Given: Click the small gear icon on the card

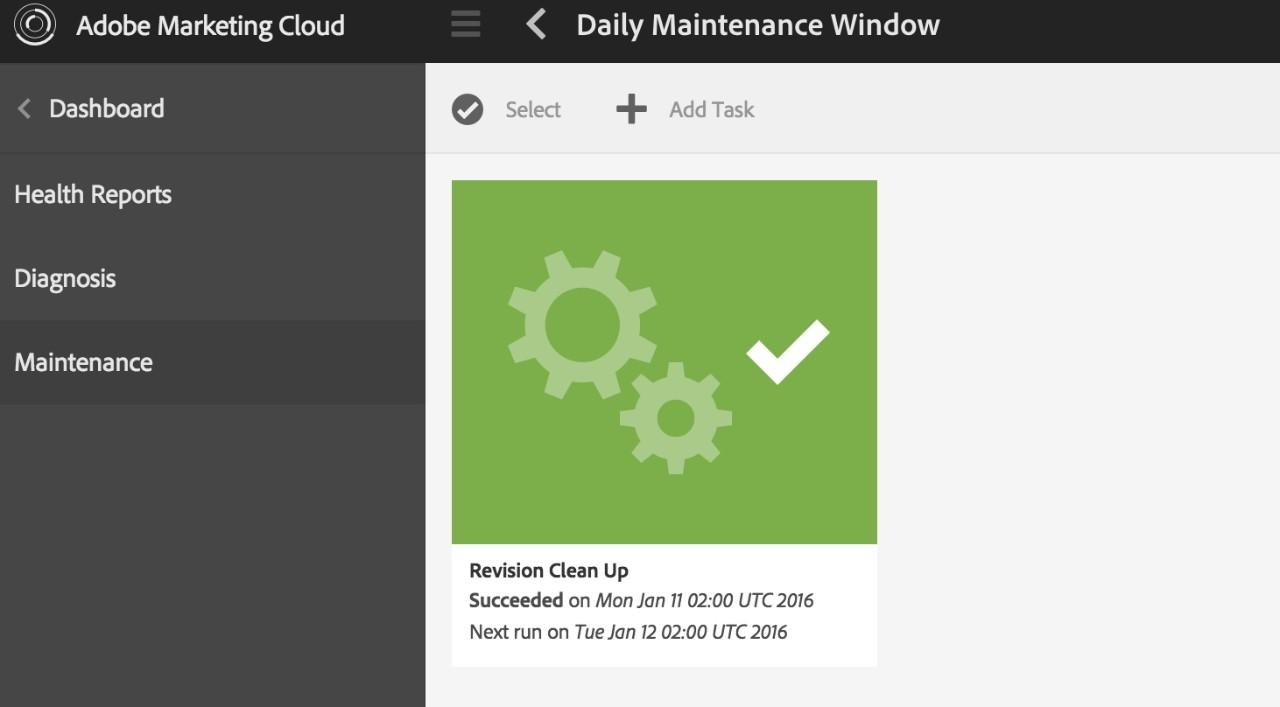Looking at the screenshot, I should (x=676, y=418).
